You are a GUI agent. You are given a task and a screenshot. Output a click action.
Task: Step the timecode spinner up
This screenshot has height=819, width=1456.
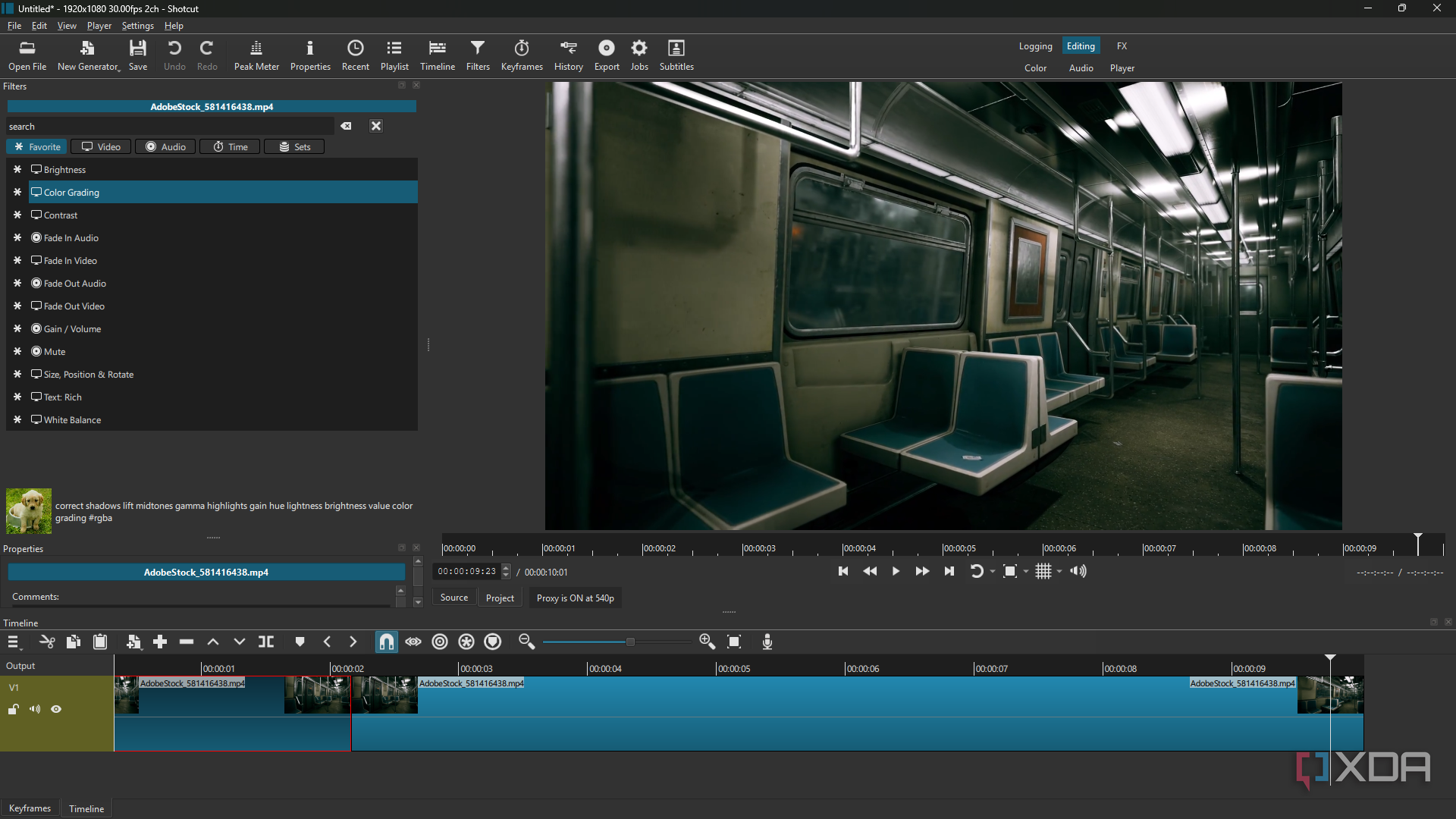(507, 568)
